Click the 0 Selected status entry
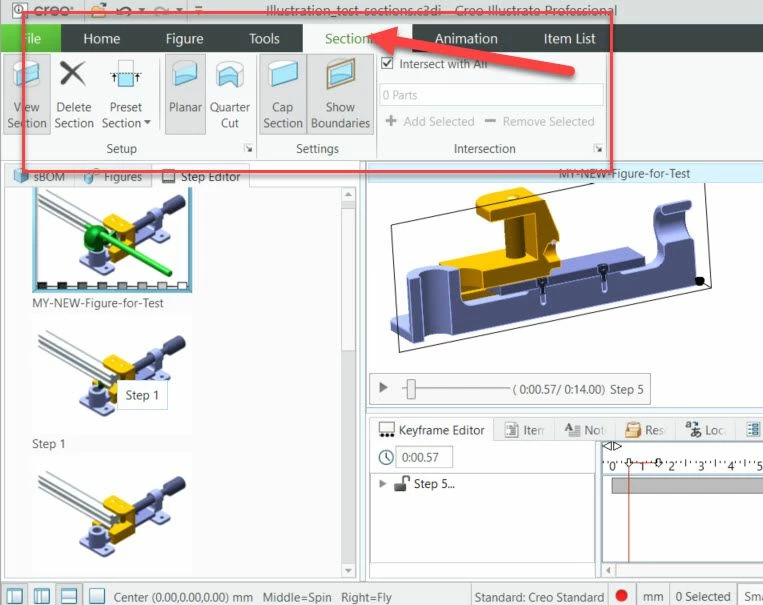 coord(703,597)
